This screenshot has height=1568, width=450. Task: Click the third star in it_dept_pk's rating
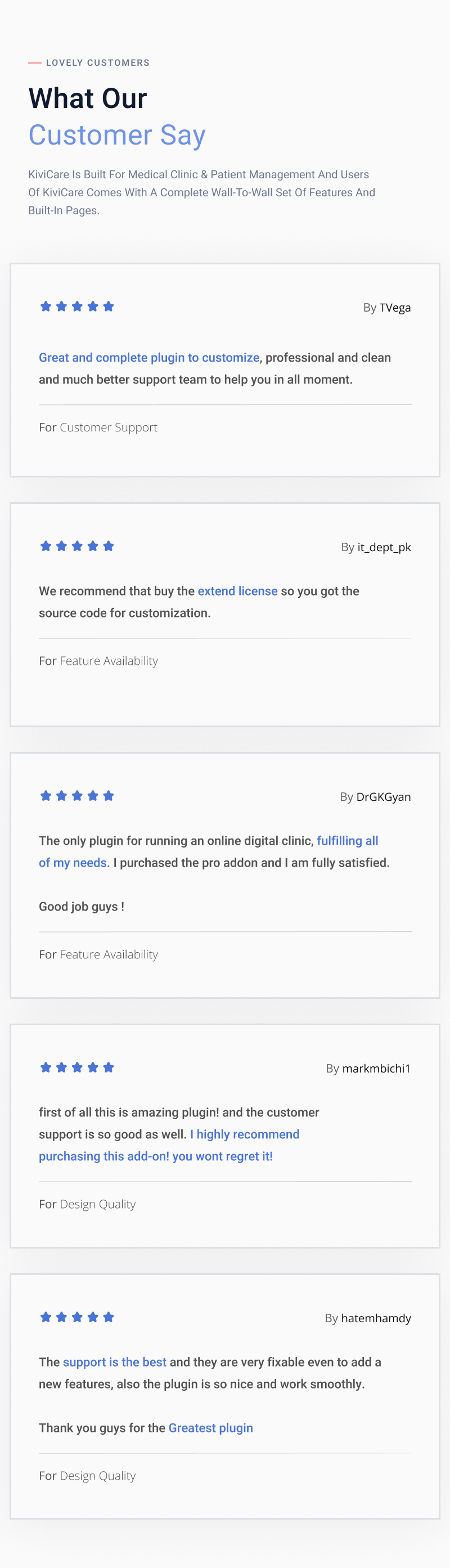click(77, 546)
